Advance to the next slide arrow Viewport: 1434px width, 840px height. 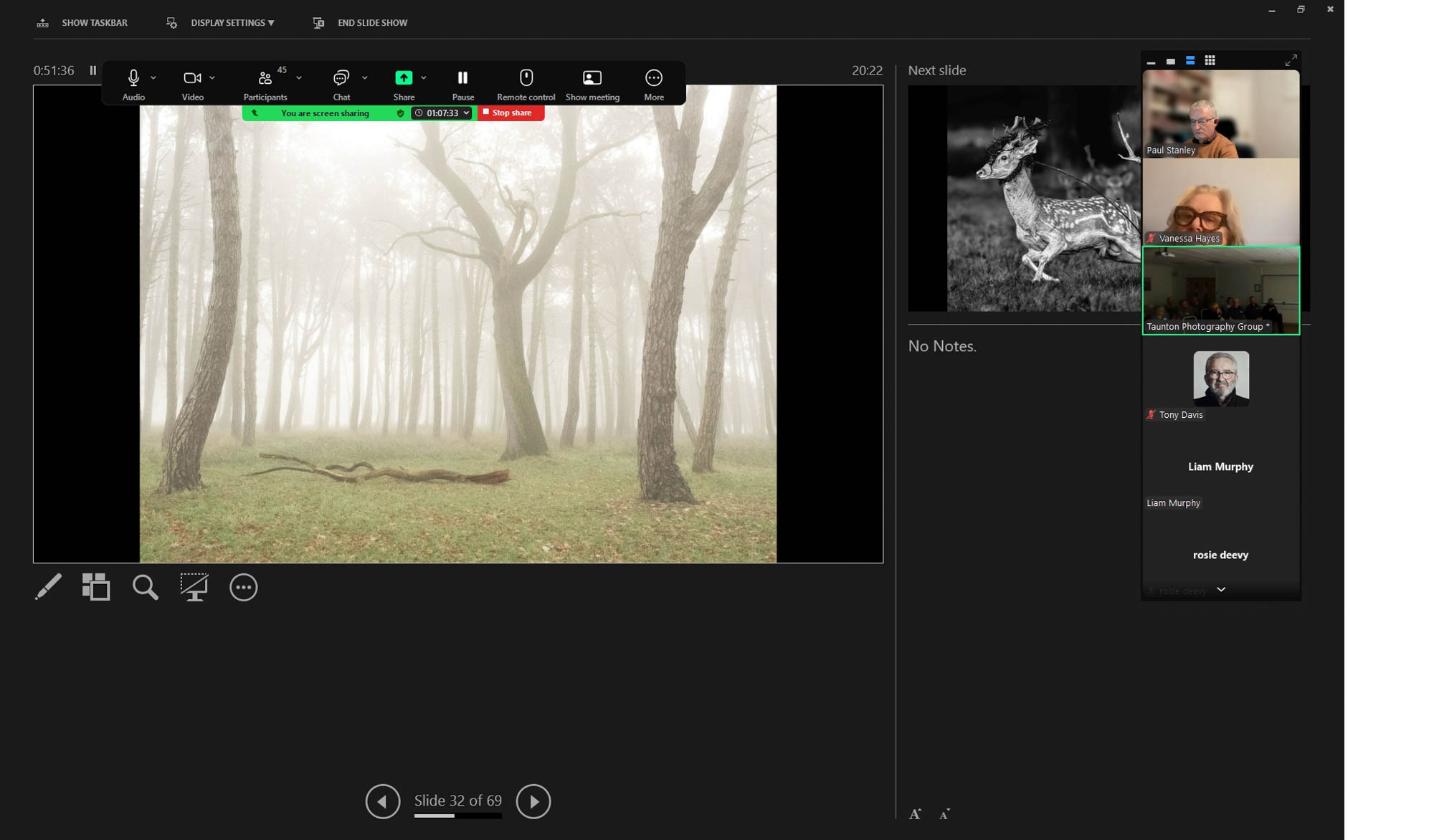tap(533, 801)
